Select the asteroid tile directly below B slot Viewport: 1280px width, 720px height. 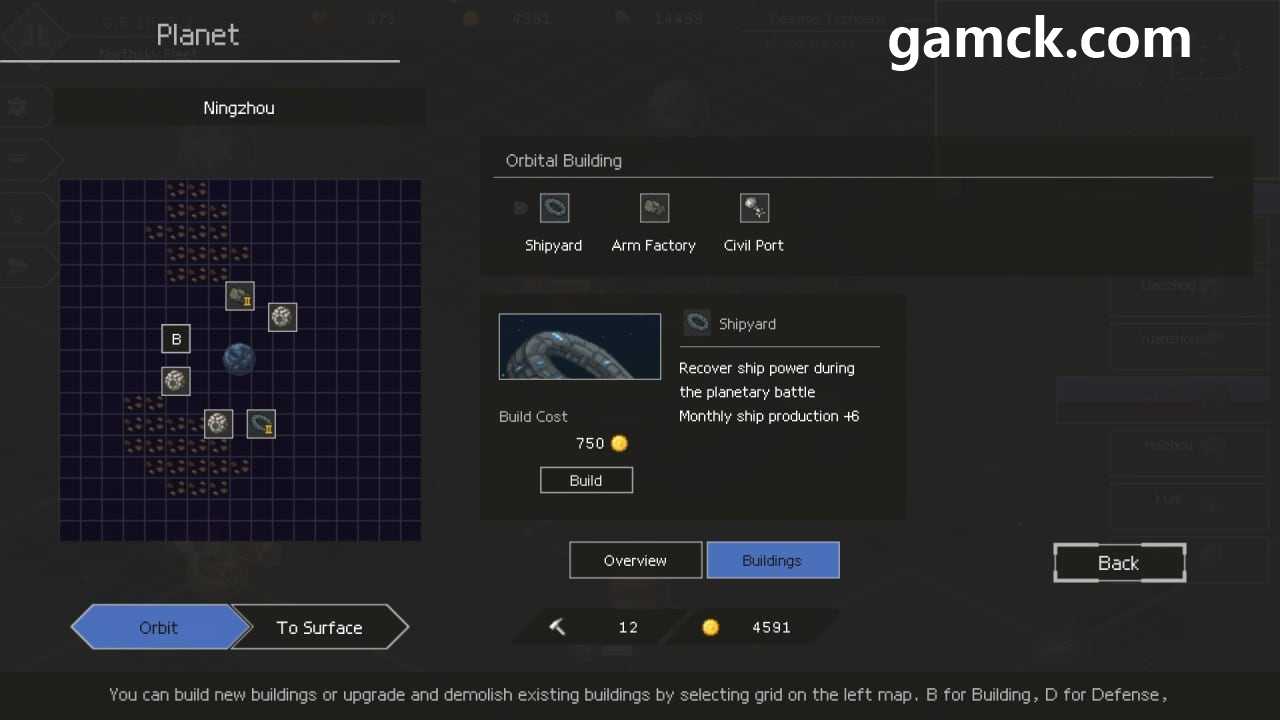176,381
